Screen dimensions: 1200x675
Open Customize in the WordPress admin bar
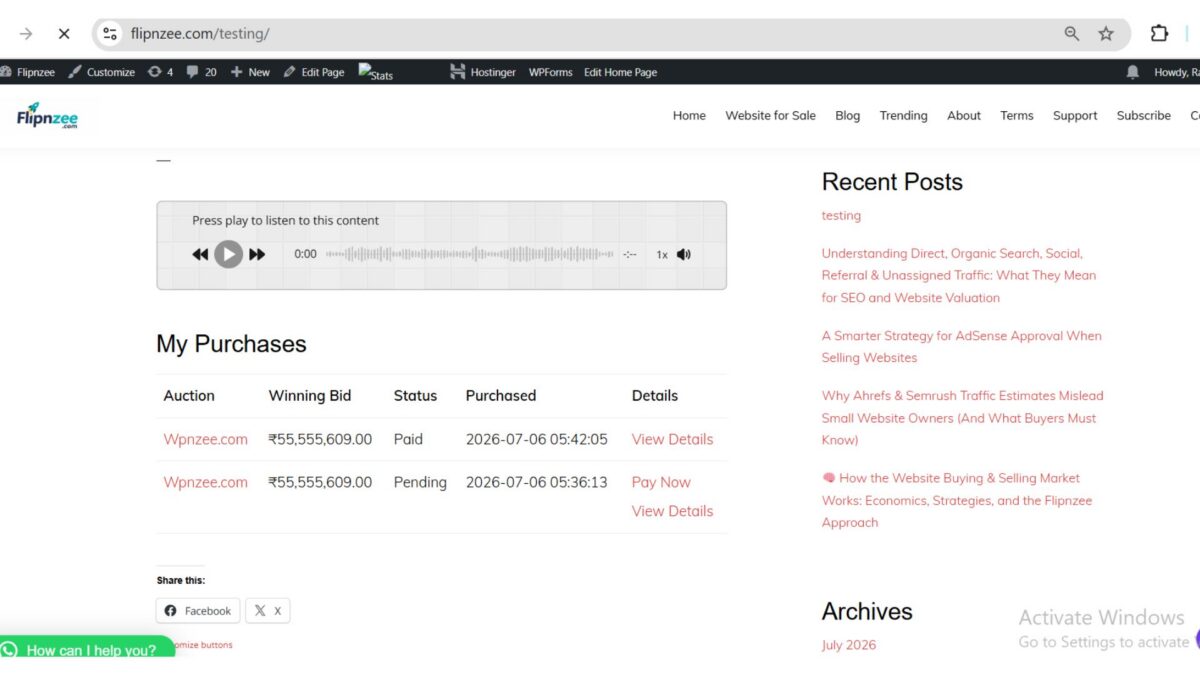101,72
